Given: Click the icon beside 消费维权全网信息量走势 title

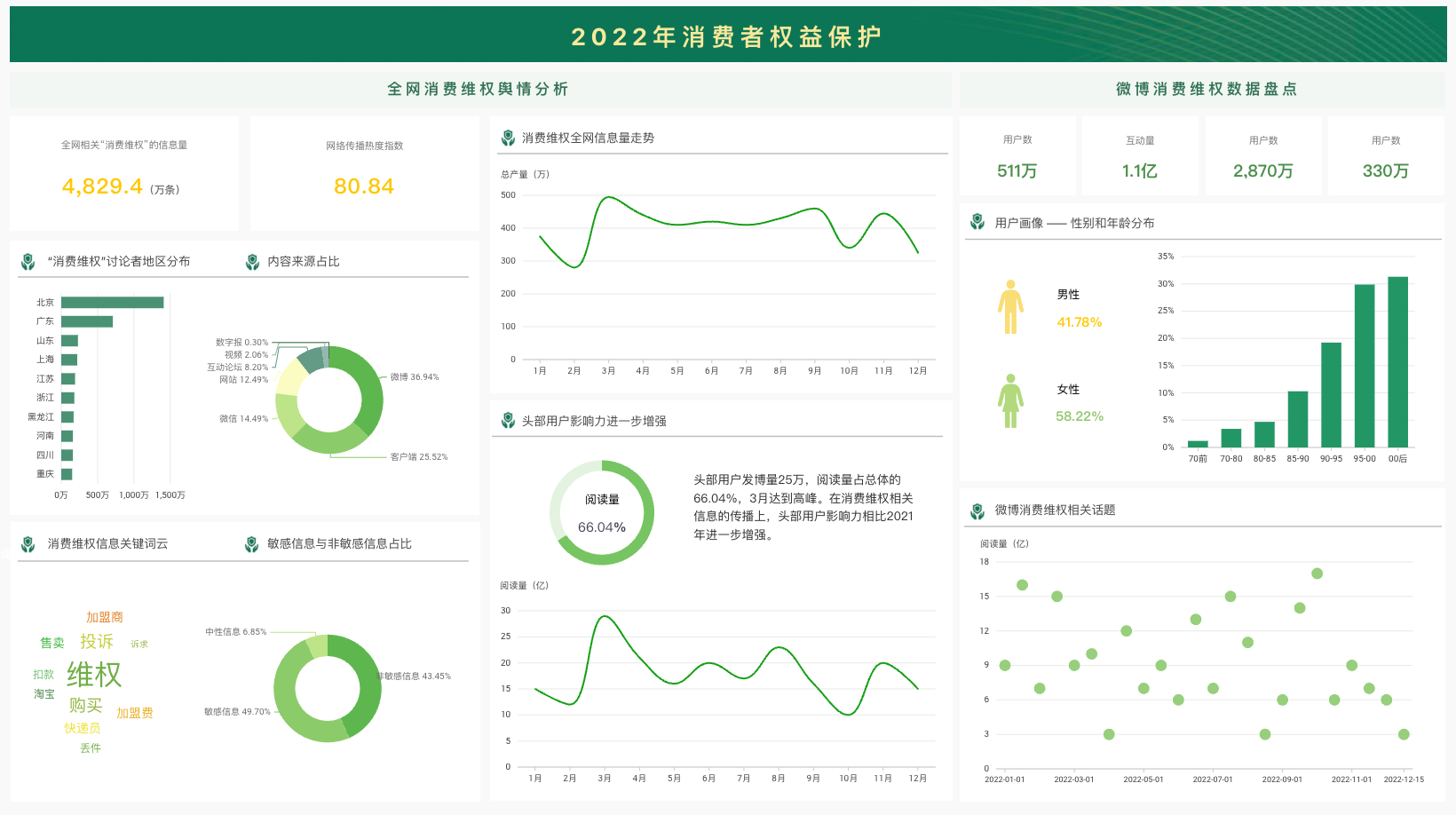Looking at the screenshot, I should click(508, 138).
